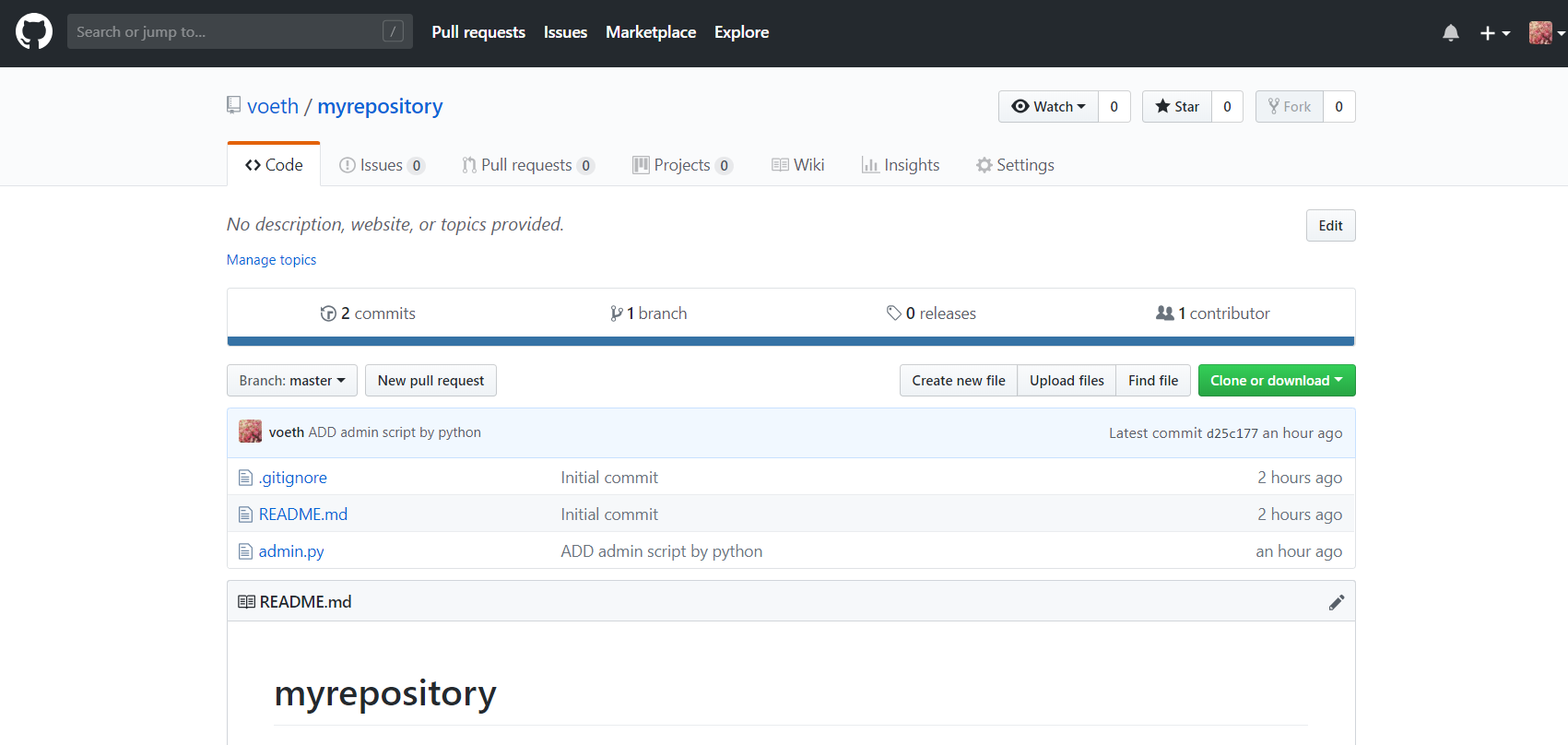The height and width of the screenshot is (745, 1568).
Task: Open the voeth owner link
Action: click(x=273, y=106)
